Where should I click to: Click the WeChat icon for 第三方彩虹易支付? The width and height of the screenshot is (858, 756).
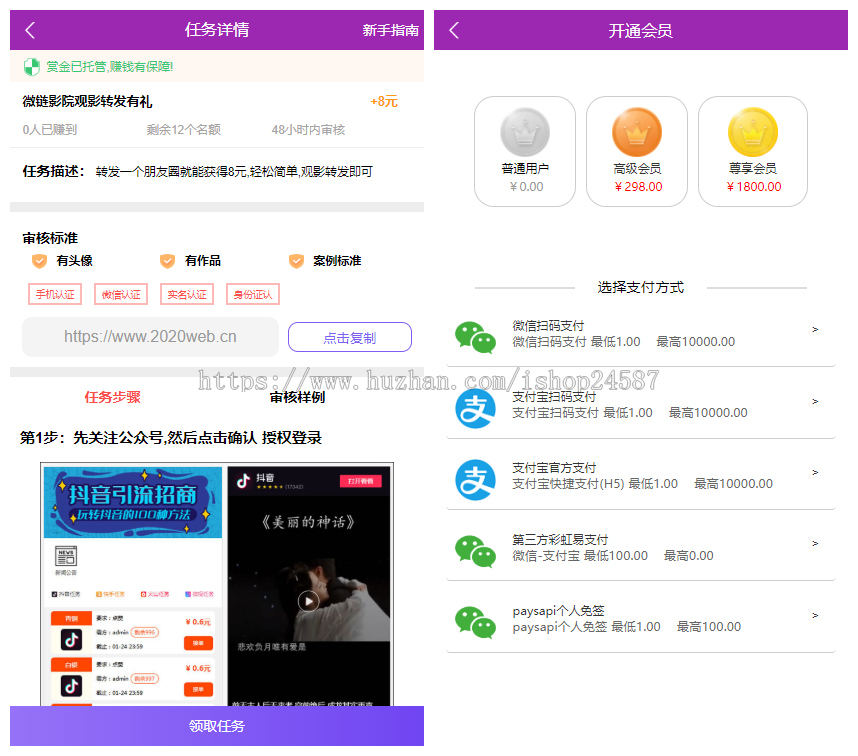[476, 551]
